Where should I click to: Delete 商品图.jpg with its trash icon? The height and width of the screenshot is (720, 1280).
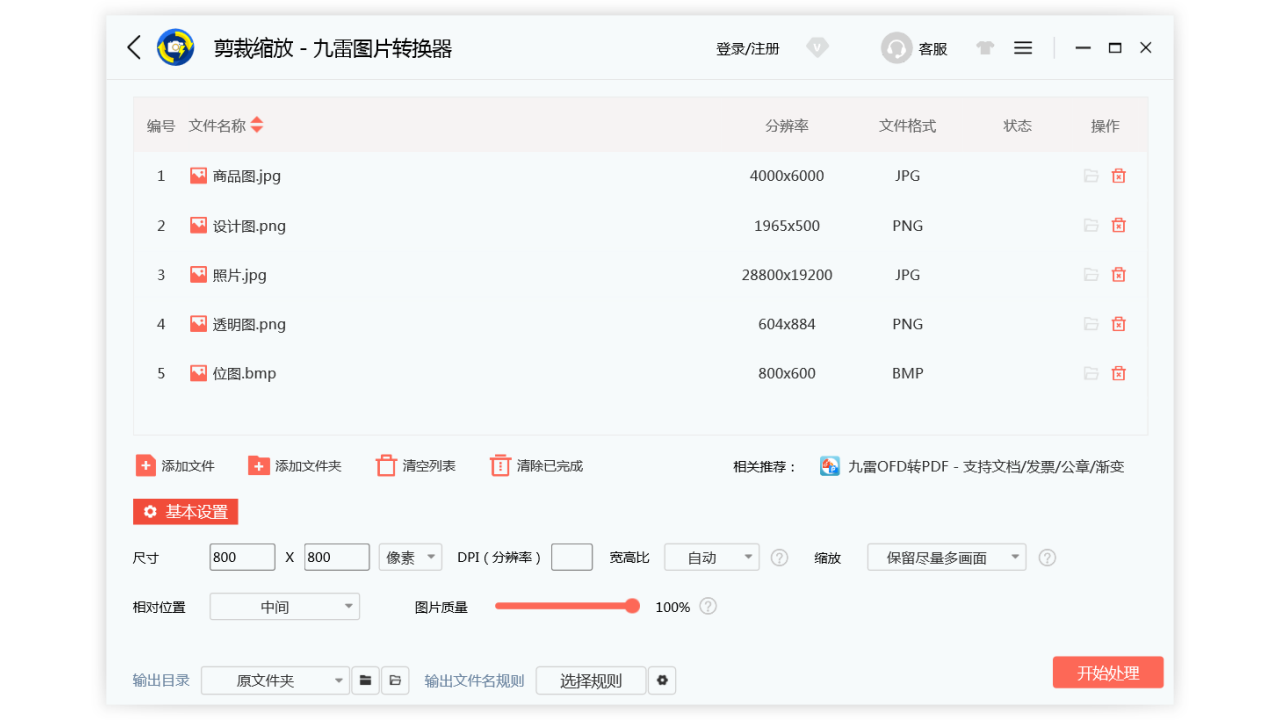coord(1118,176)
